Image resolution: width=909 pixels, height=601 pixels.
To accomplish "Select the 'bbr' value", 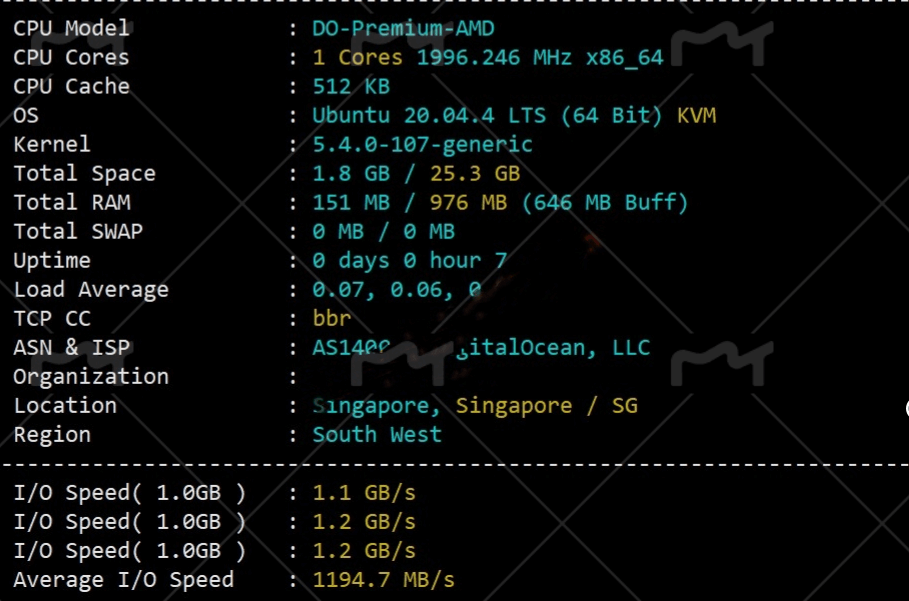I will click(x=332, y=318).
